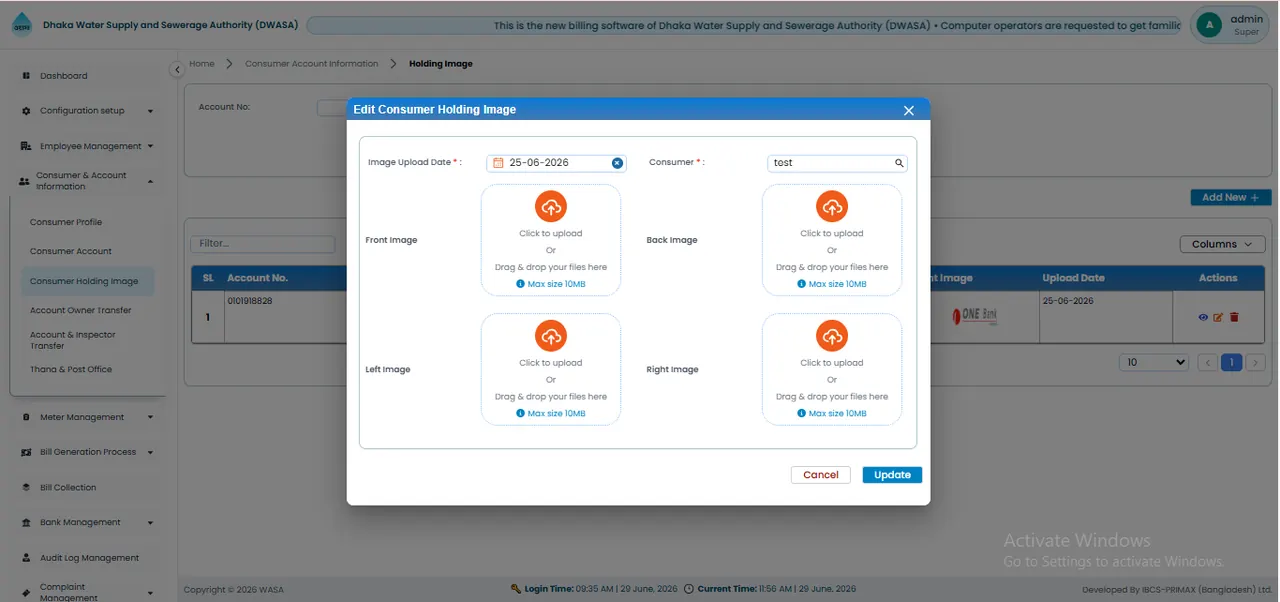1280x602 pixels.
Task: Expand the Configuration setup menu
Action: pos(87,111)
